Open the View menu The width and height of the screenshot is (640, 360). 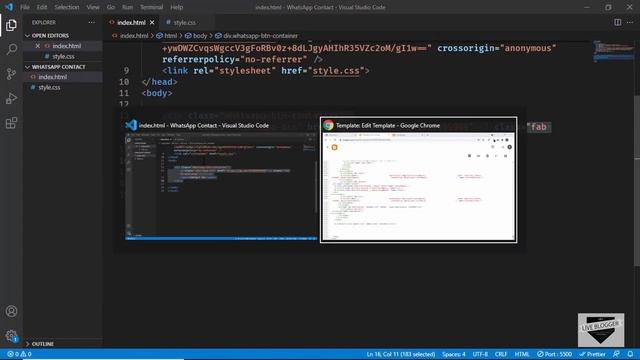(93, 7)
